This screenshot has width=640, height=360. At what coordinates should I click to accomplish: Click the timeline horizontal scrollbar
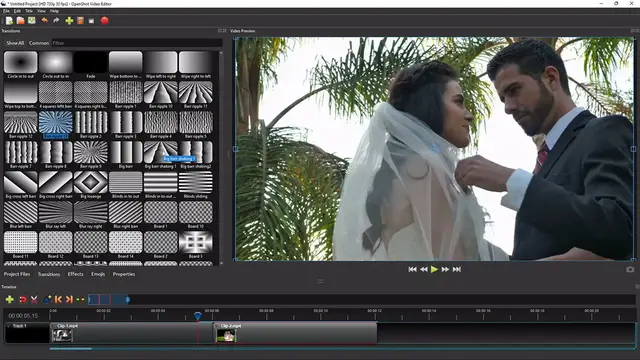click(x=71, y=349)
